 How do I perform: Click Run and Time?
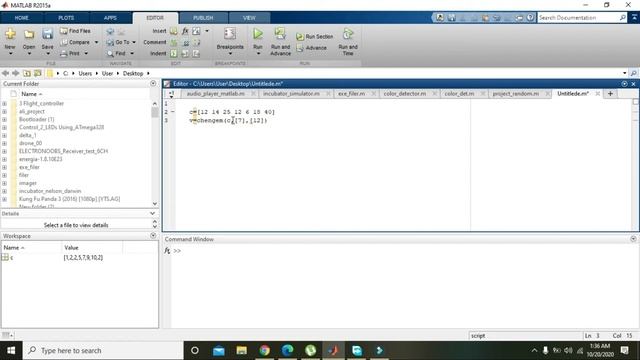pos(348,42)
